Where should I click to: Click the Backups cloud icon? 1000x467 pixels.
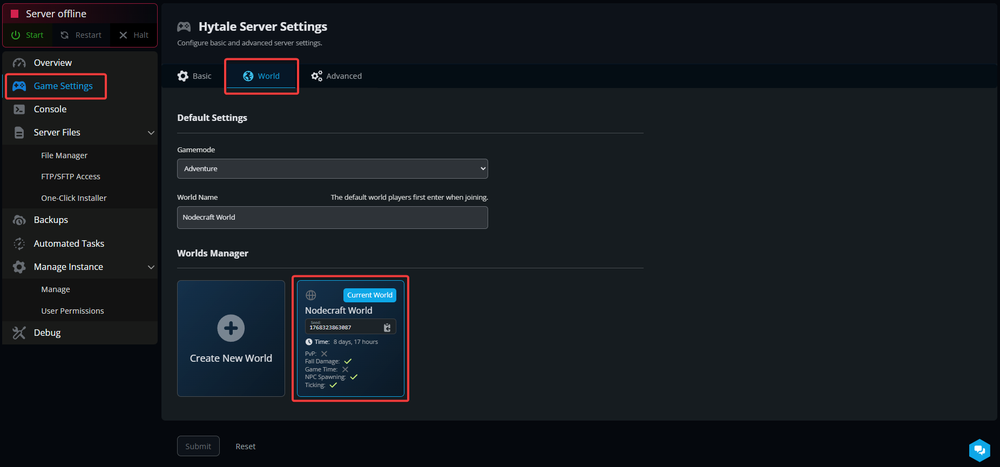point(19,220)
